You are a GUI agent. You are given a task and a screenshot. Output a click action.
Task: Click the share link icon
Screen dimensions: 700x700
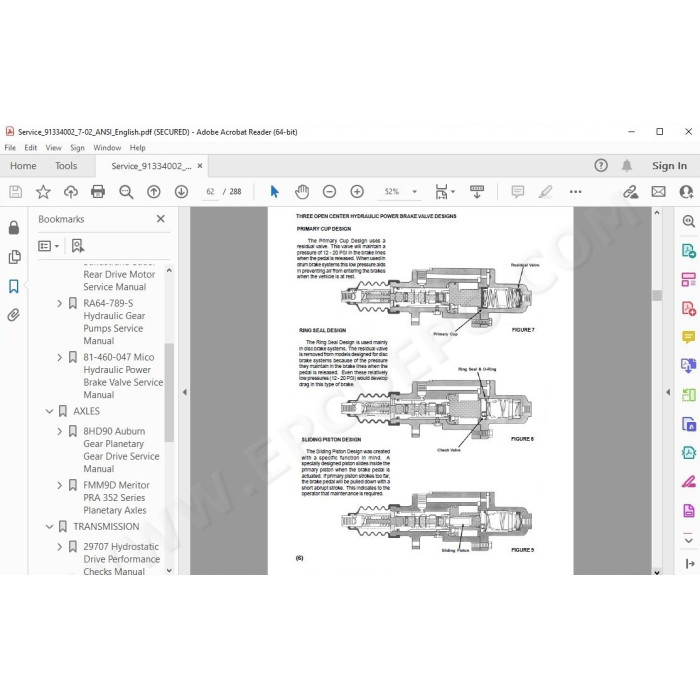pos(630,192)
